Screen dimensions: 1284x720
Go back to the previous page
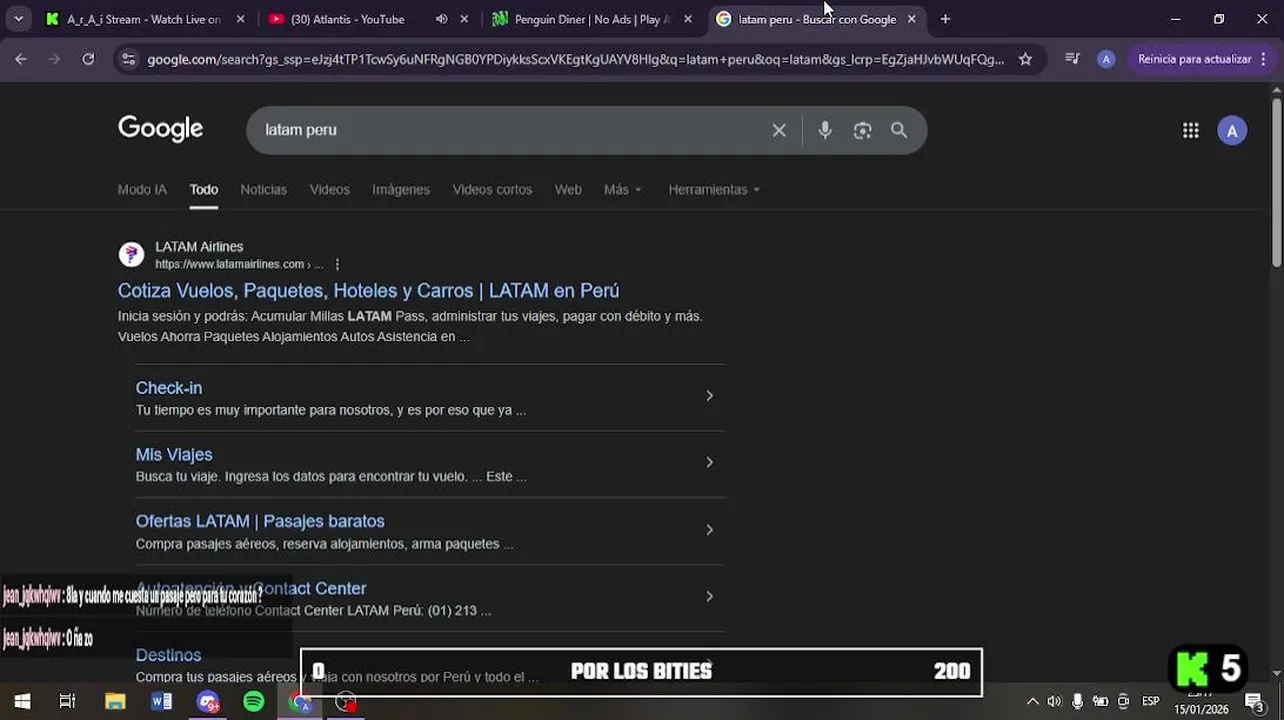click(21, 59)
